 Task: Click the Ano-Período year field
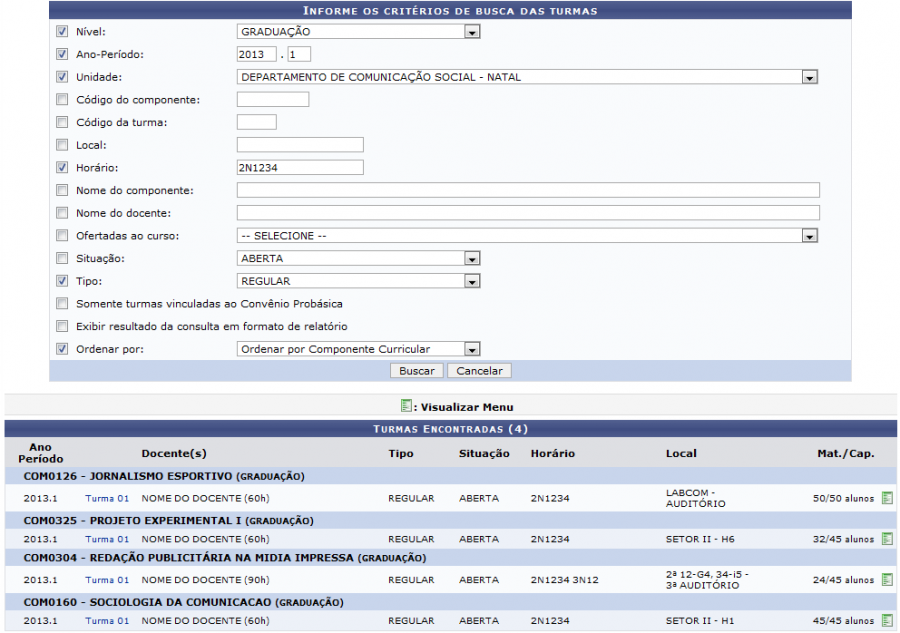(256, 54)
